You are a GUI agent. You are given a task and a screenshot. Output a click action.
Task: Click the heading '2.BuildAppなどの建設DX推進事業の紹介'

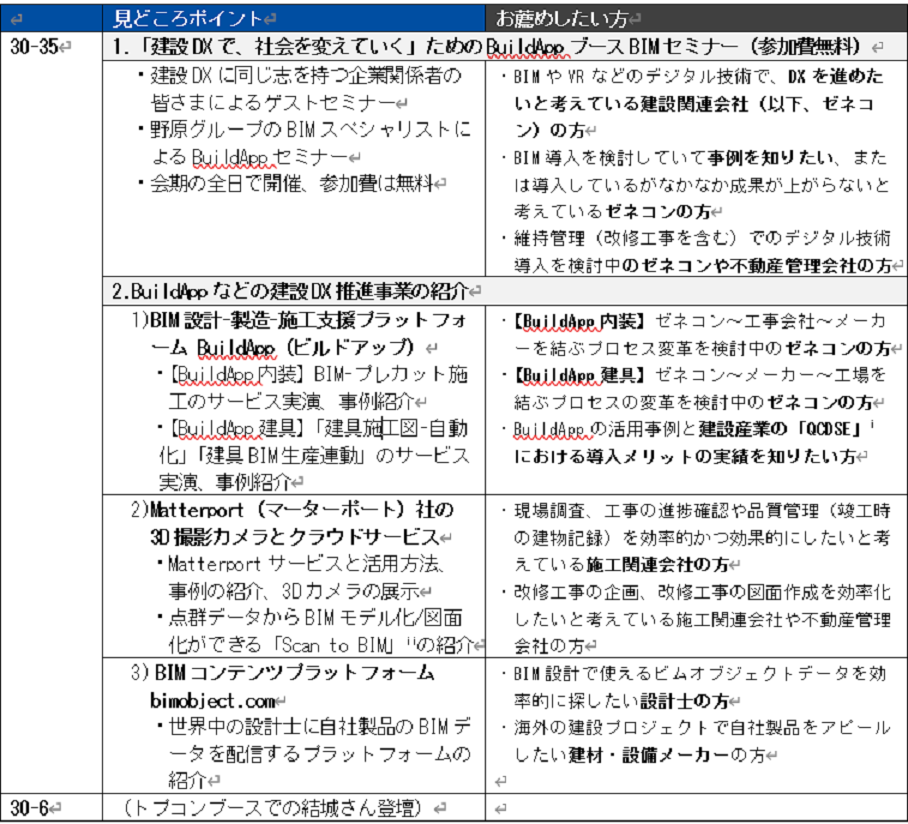(x=290, y=291)
